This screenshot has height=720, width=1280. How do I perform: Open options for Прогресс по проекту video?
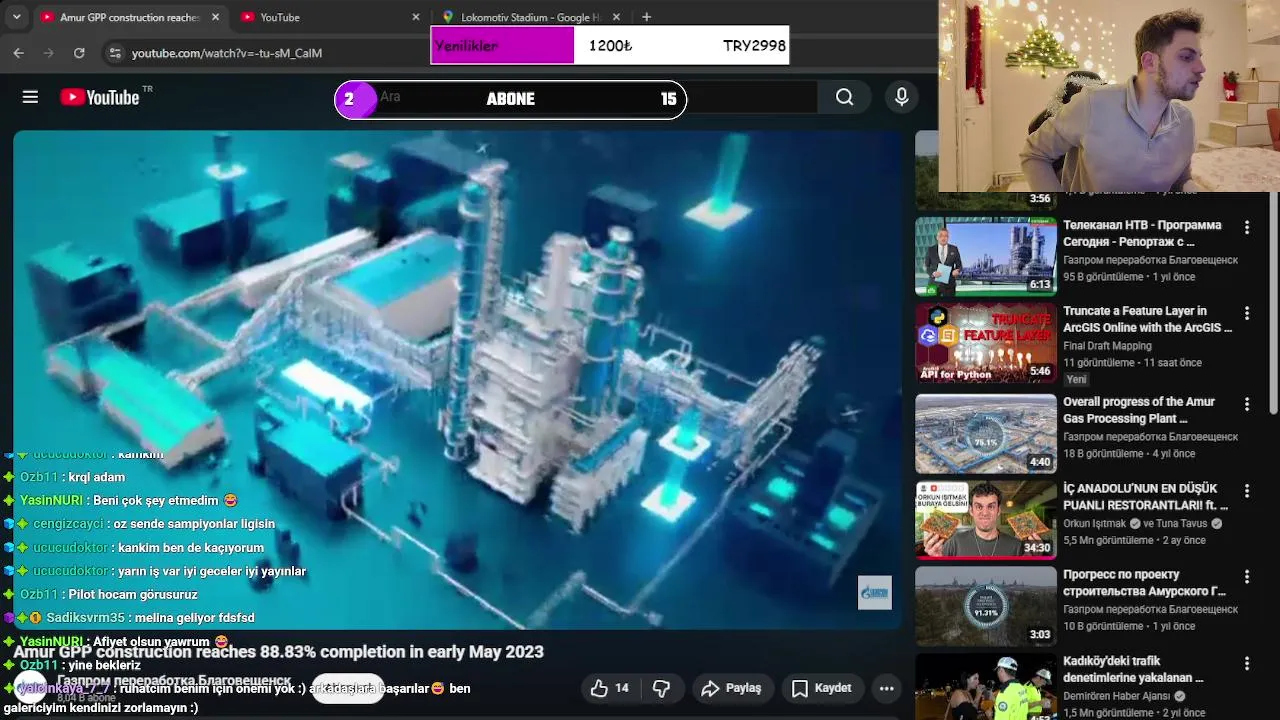coord(1246,577)
